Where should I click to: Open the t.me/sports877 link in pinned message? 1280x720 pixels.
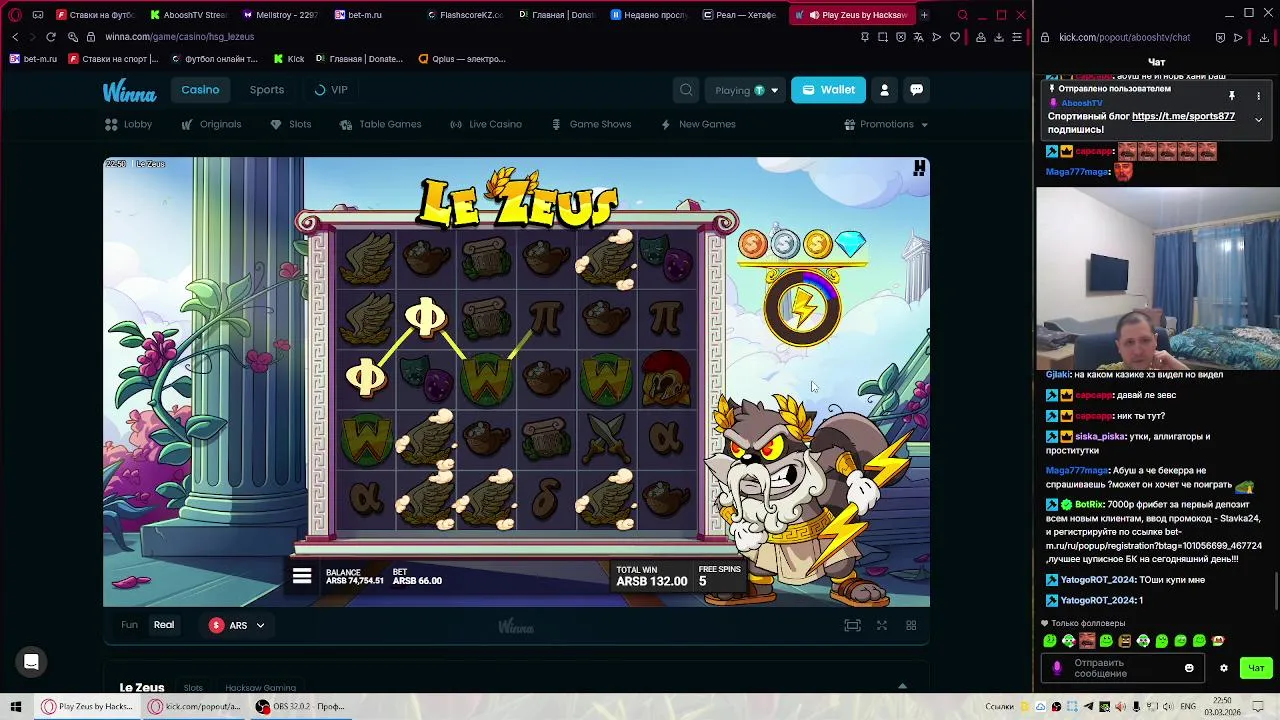coord(1183,116)
